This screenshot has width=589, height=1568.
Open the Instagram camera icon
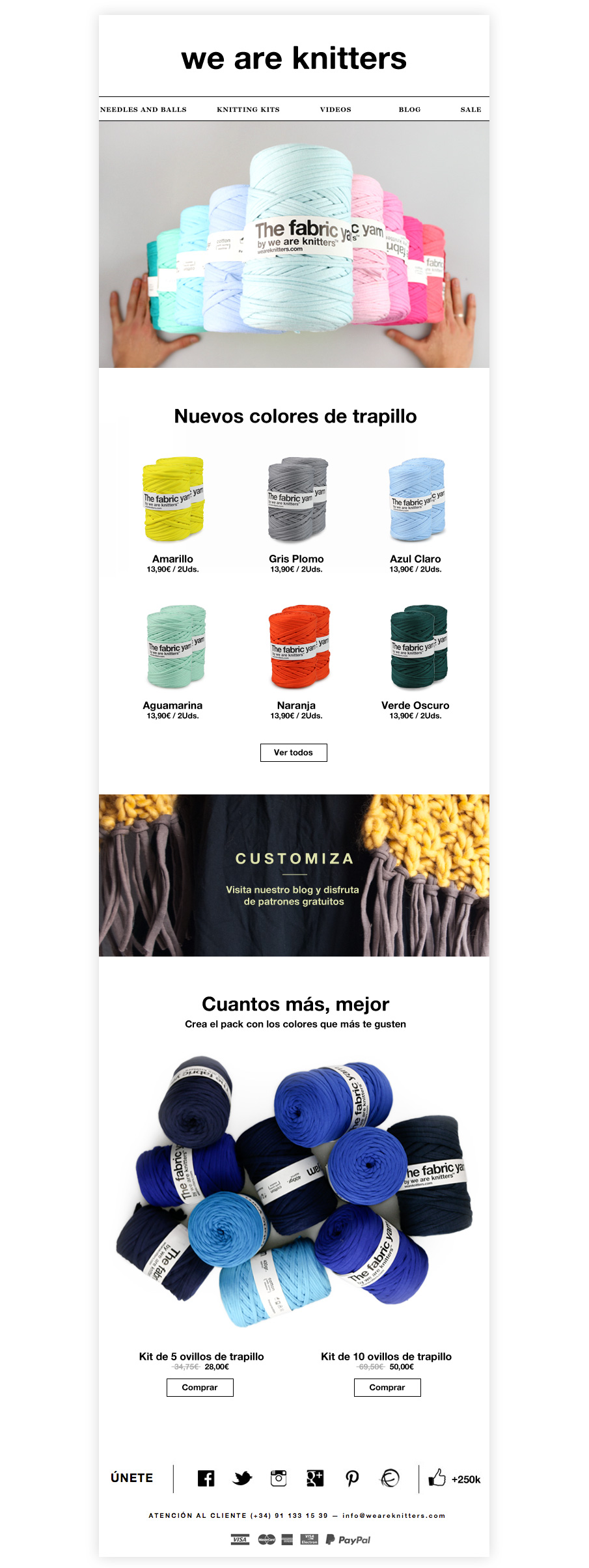click(x=279, y=1478)
